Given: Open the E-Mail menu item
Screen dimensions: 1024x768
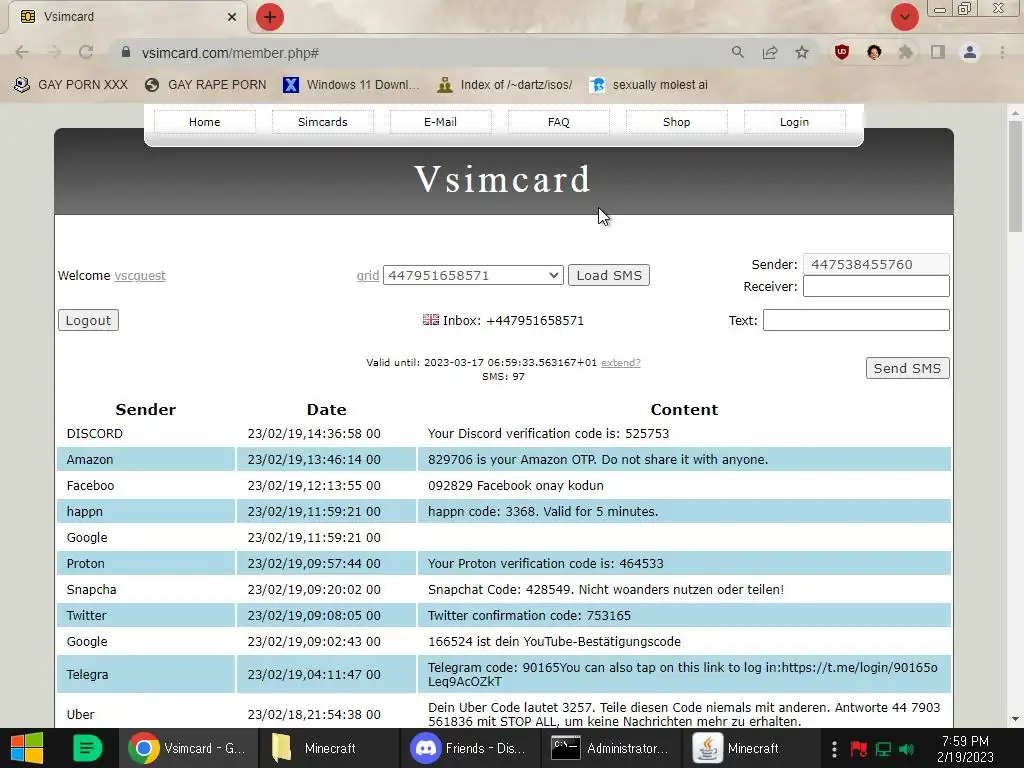Looking at the screenshot, I should point(440,122).
